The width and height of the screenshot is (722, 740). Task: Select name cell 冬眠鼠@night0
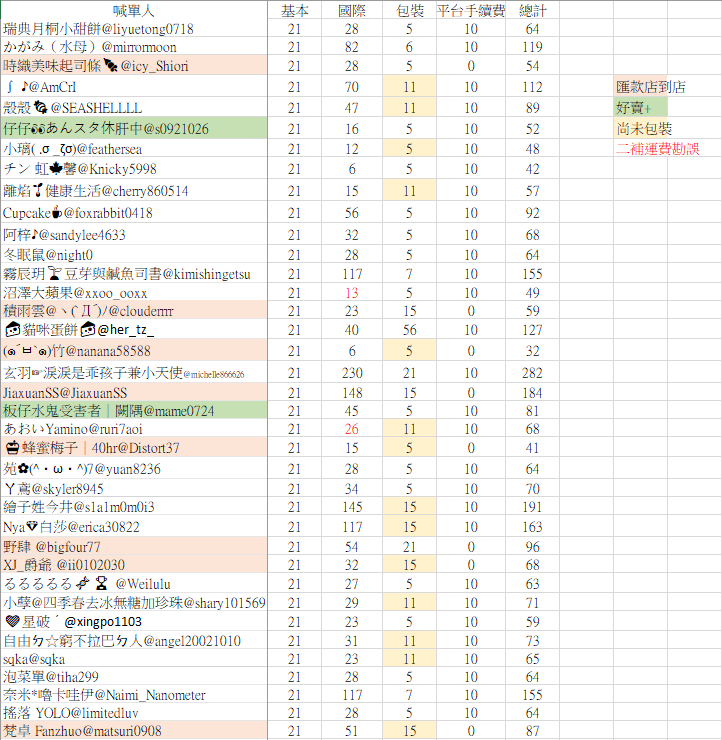(134, 255)
